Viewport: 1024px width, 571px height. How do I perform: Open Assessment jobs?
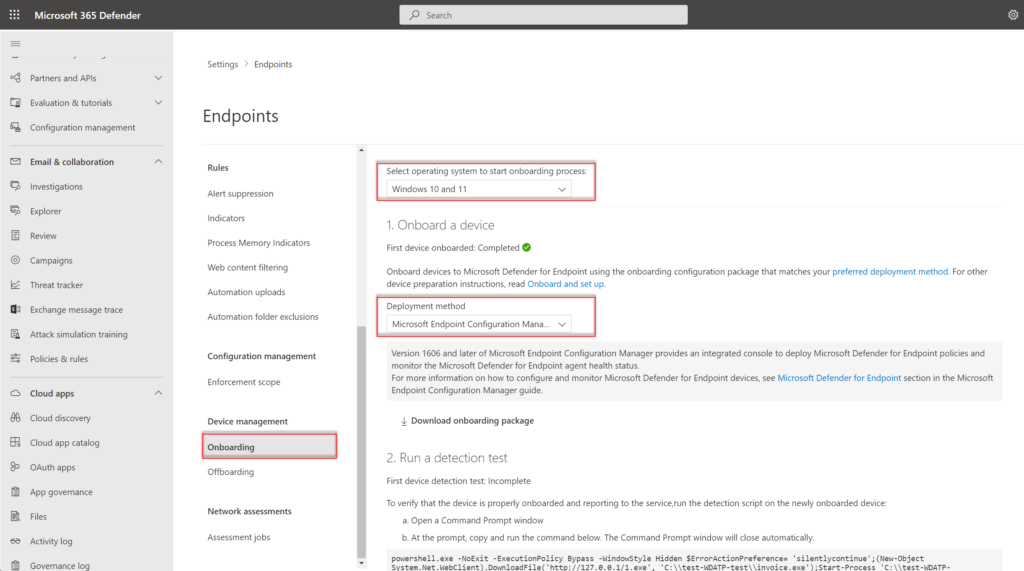pos(238,537)
